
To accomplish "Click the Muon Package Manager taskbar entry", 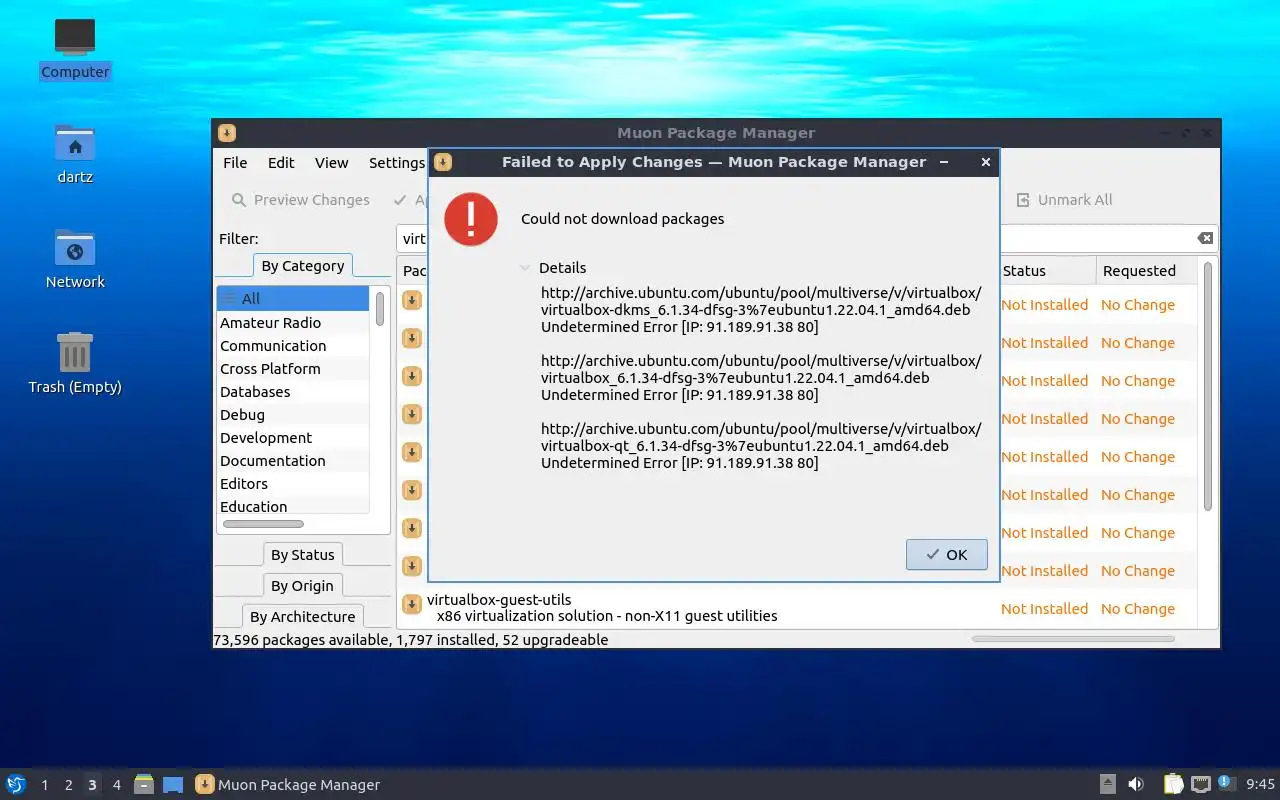I will tap(288, 785).
